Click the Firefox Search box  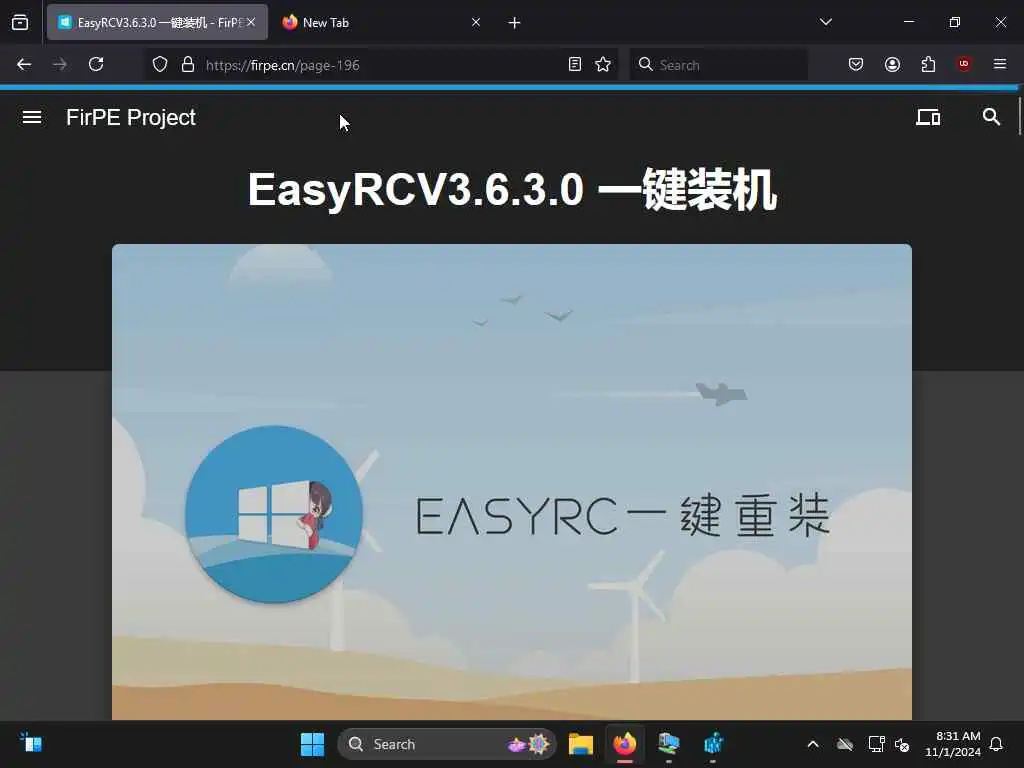tap(718, 65)
